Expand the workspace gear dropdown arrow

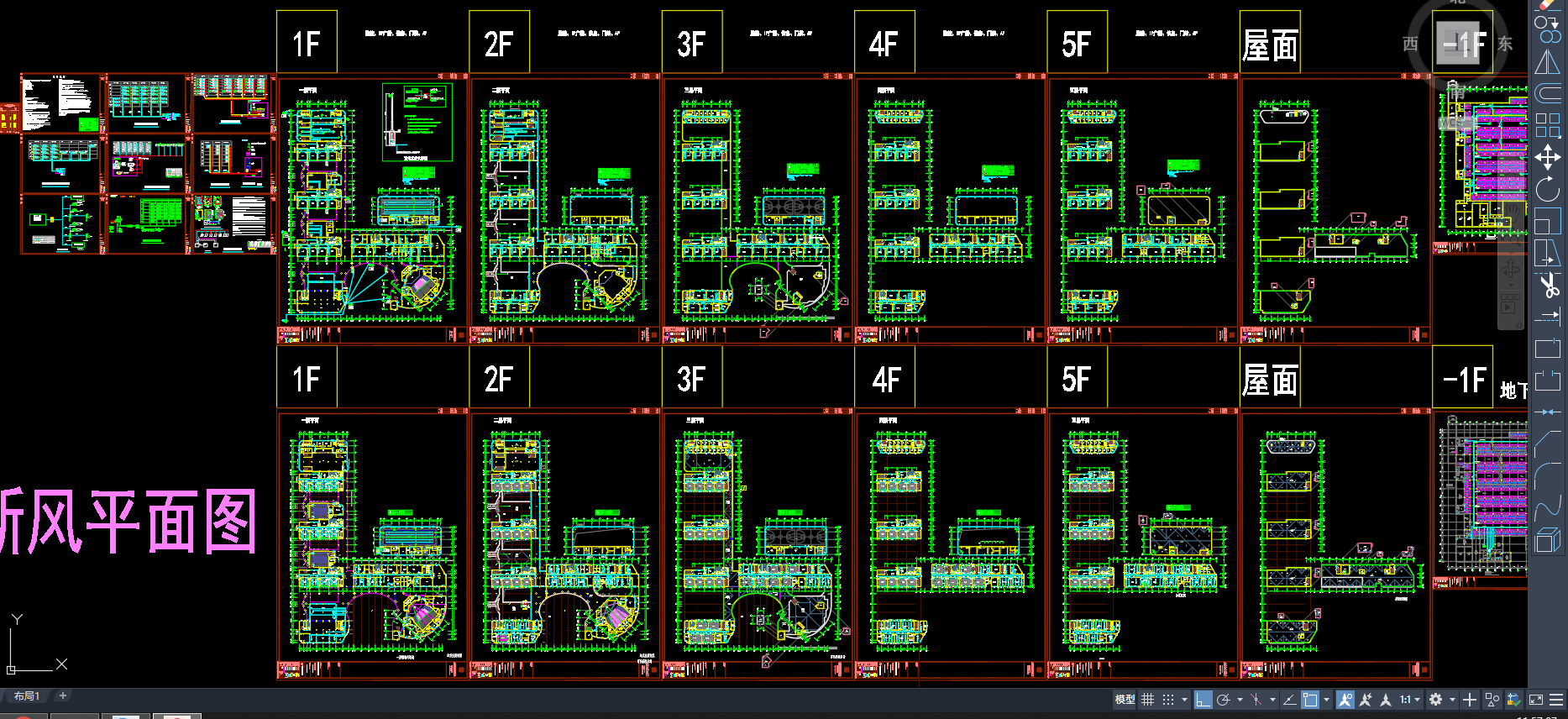(1452, 700)
